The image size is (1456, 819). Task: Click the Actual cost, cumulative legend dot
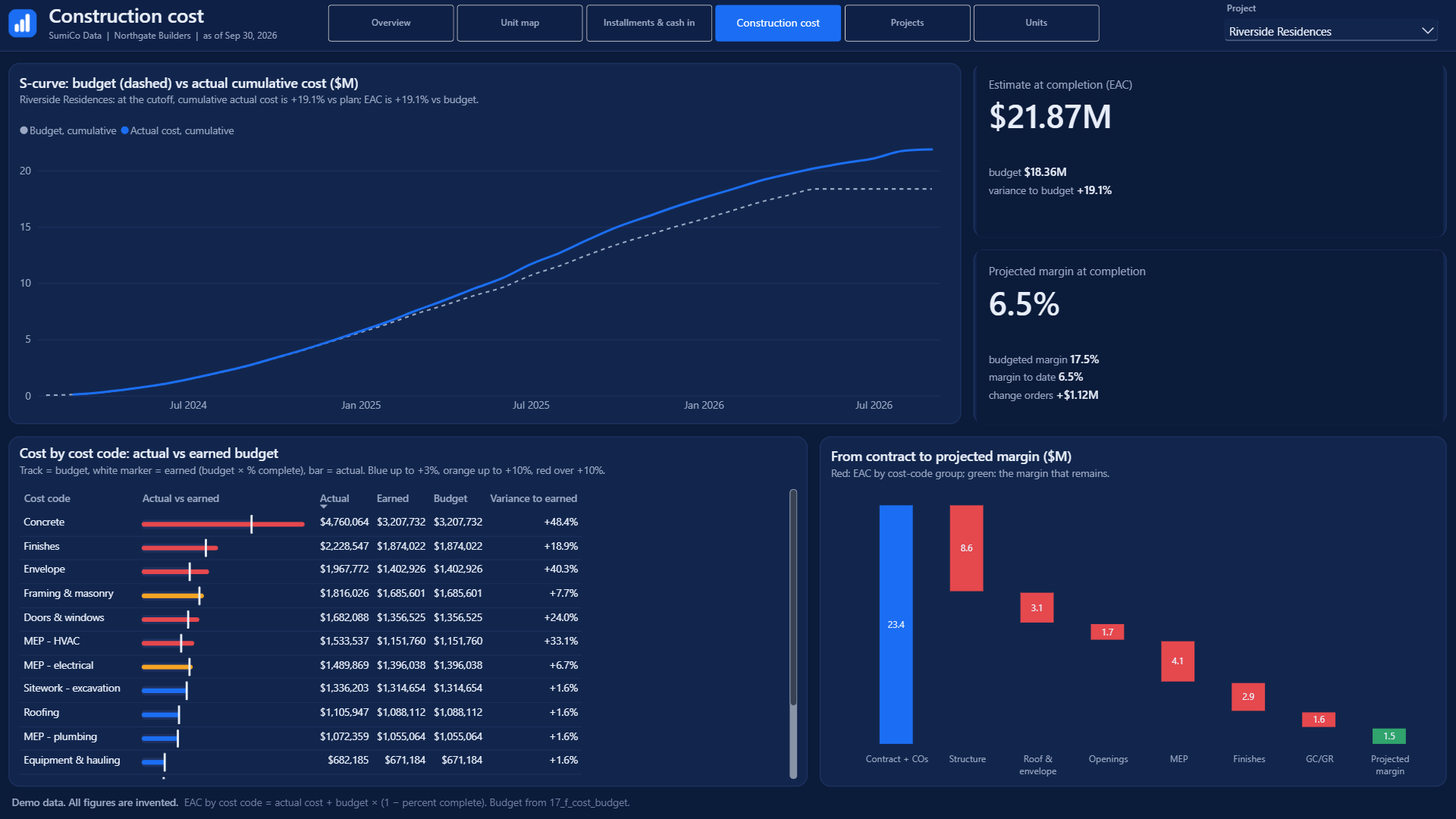[124, 130]
